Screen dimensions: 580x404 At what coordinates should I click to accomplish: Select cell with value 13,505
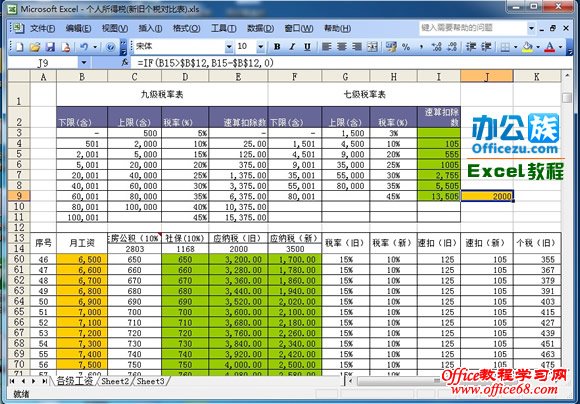pos(439,196)
